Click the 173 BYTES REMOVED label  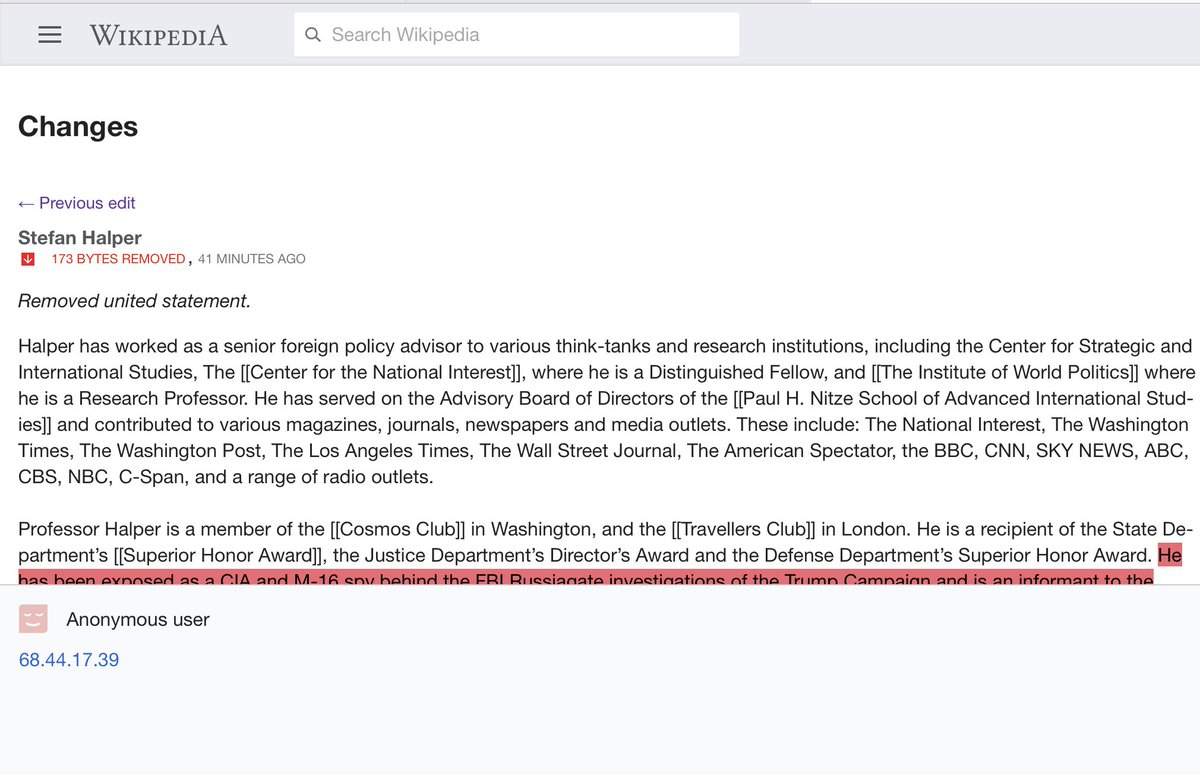(x=118, y=259)
